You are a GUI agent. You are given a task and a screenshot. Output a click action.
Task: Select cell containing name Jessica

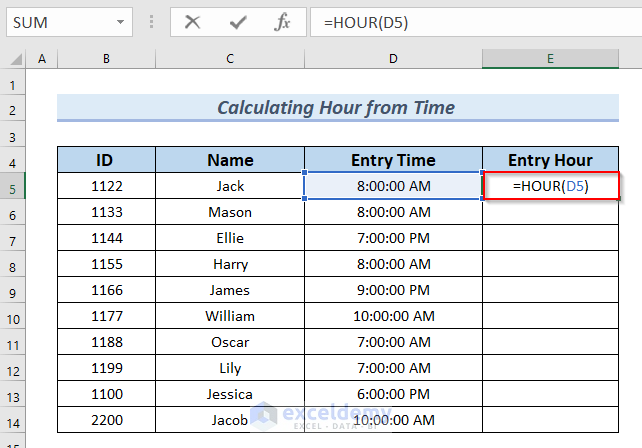[x=230, y=394]
